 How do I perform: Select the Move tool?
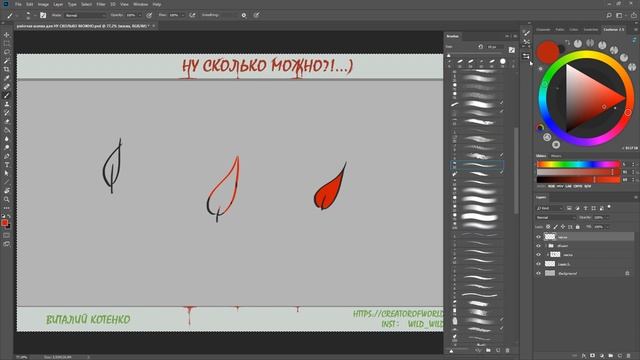(7, 35)
